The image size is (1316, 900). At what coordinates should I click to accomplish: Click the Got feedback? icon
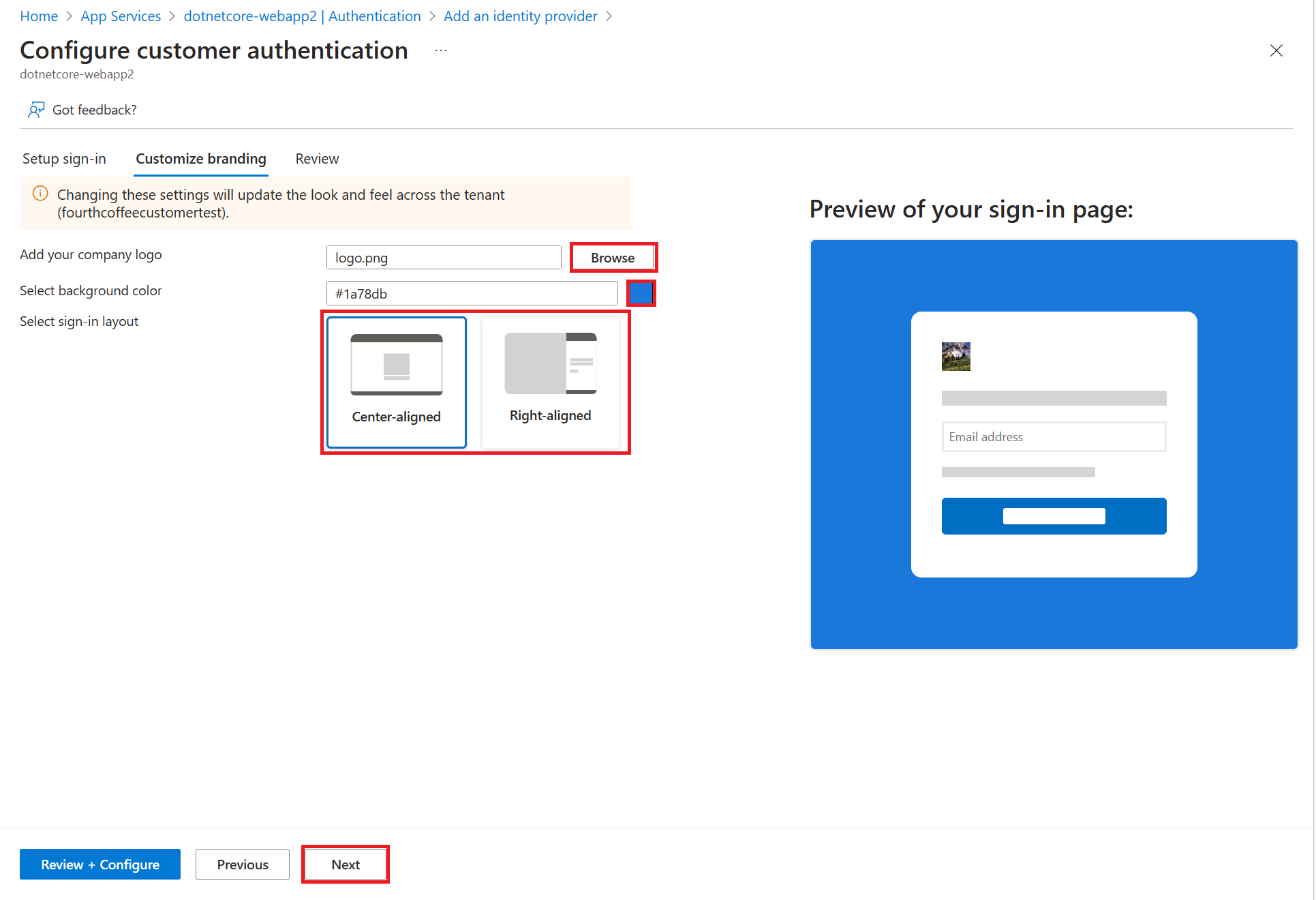[x=36, y=110]
